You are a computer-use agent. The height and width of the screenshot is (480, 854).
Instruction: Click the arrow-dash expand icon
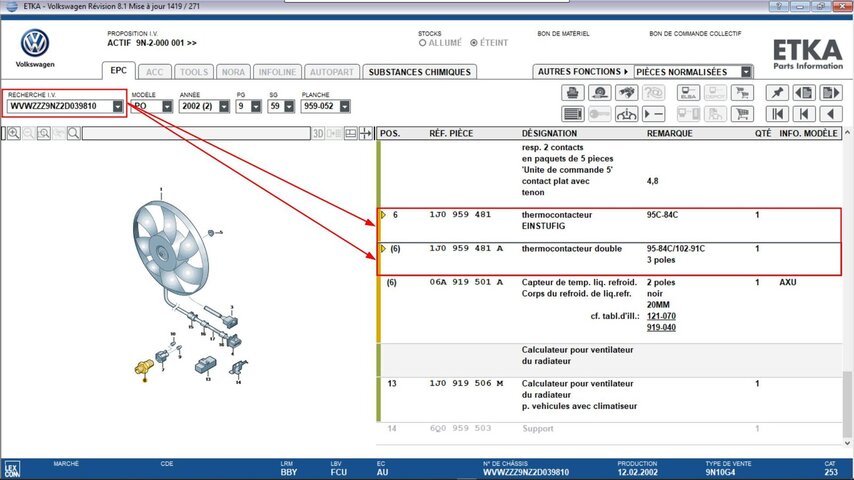pyautogui.click(x=653, y=114)
